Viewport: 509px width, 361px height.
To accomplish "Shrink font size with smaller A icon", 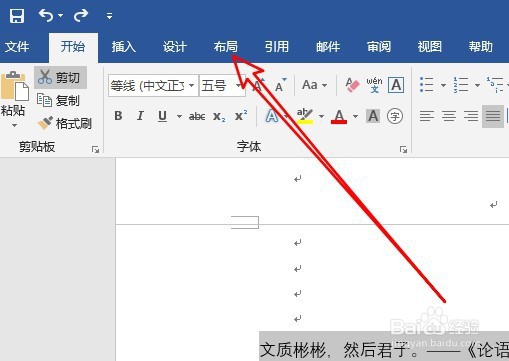I will 280,85.
